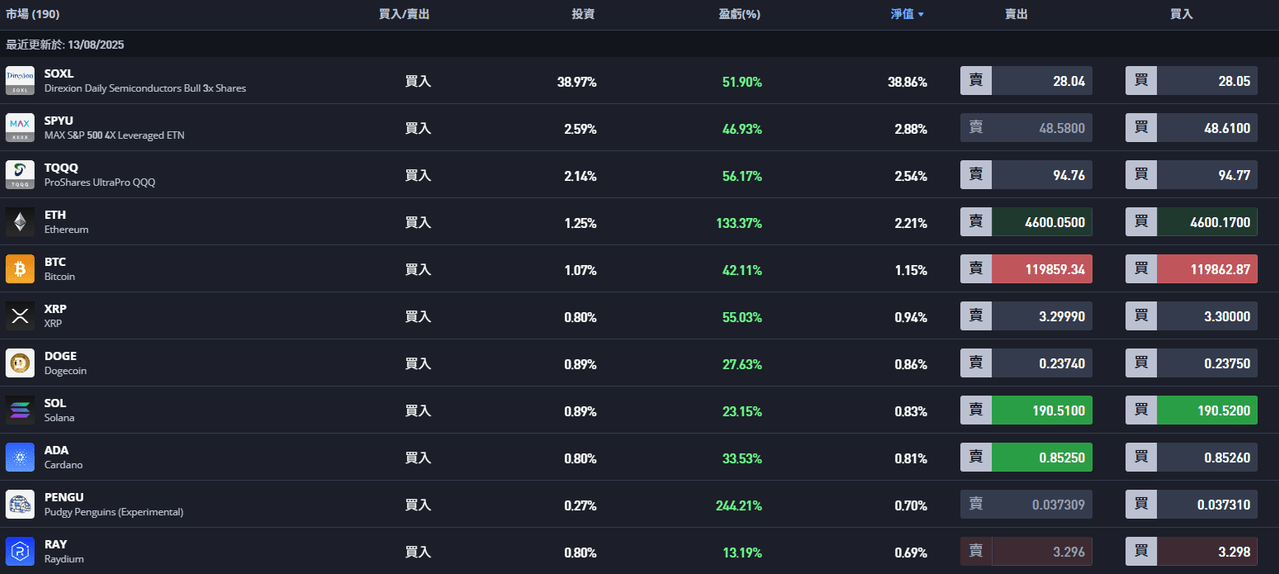Click the SPYU MAX logo icon
Screen dimensions: 1279x574
pyautogui.click(x=20, y=128)
